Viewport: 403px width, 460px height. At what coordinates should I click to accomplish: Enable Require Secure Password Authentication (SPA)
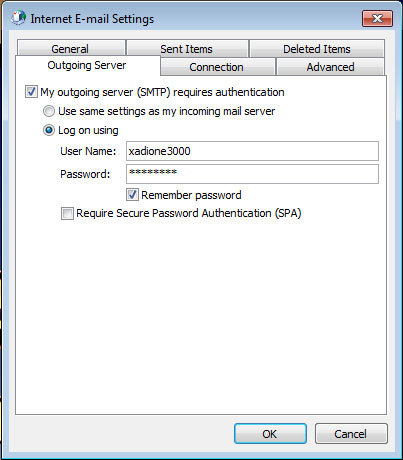point(67,213)
